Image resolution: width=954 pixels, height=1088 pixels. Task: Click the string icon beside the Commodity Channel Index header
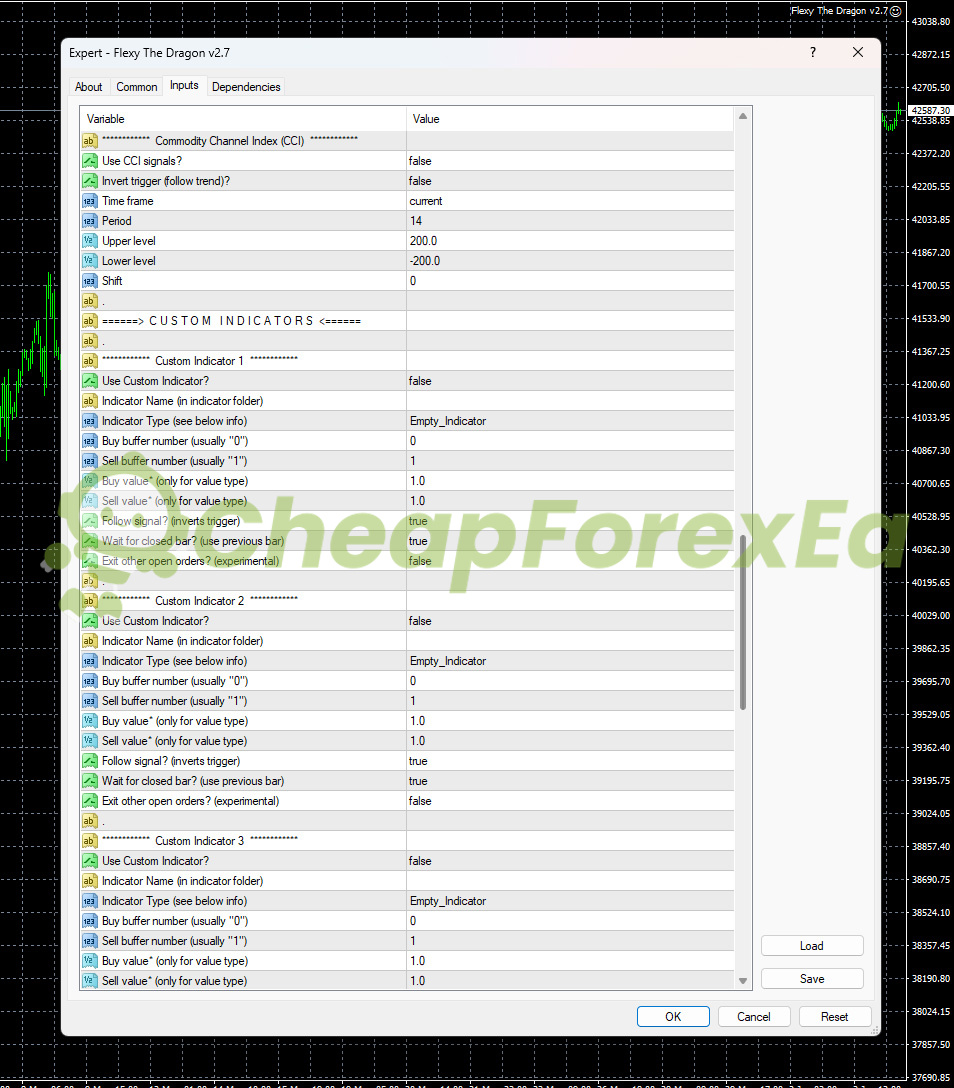tap(90, 141)
